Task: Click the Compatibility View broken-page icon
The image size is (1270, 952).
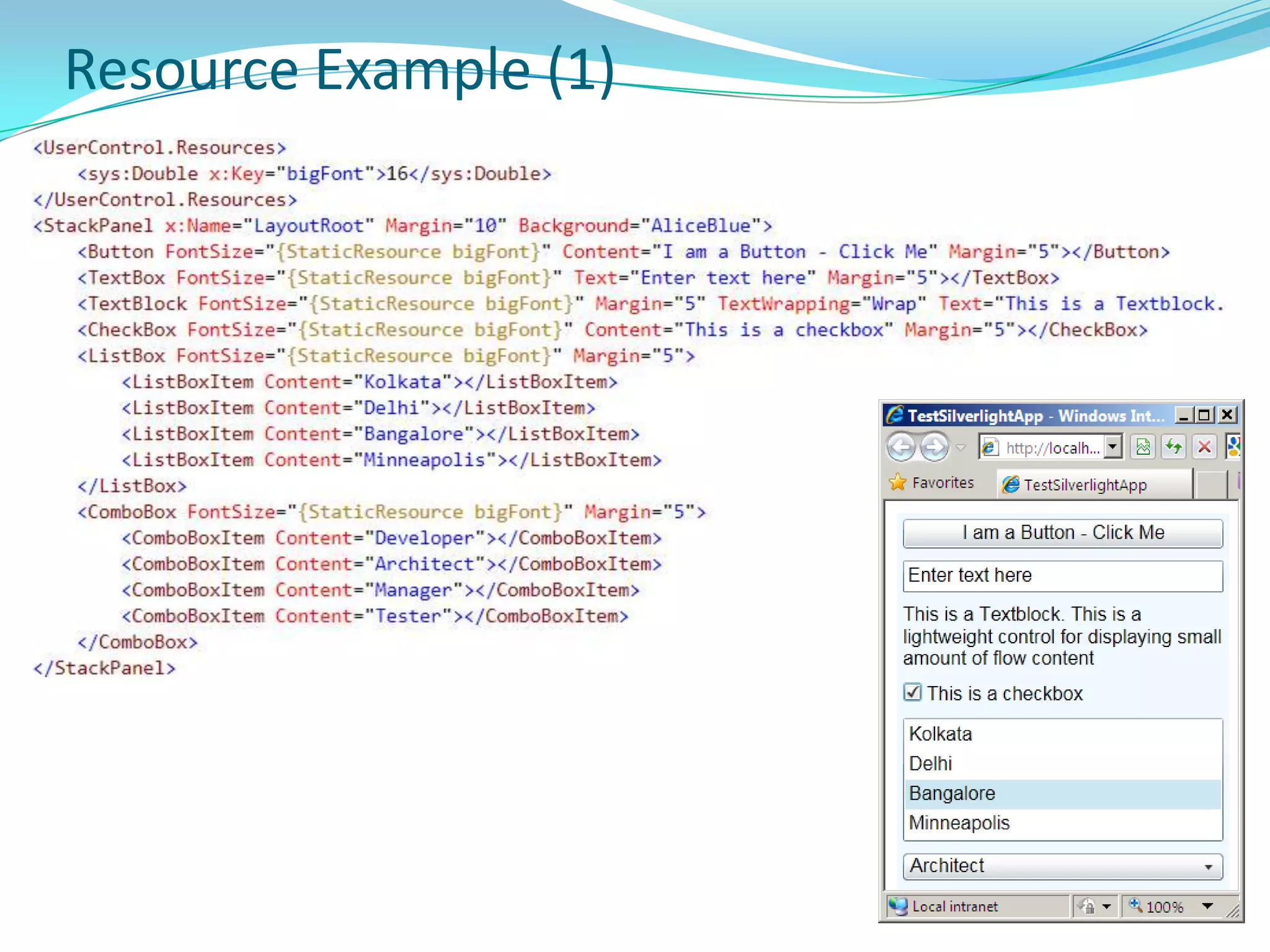Action: (1143, 447)
